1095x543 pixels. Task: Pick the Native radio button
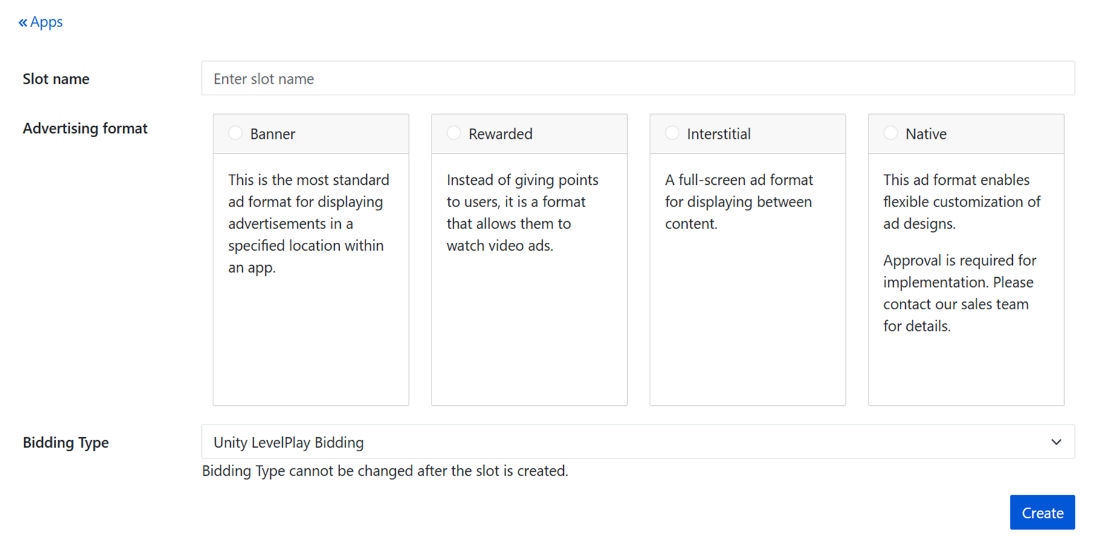point(891,133)
